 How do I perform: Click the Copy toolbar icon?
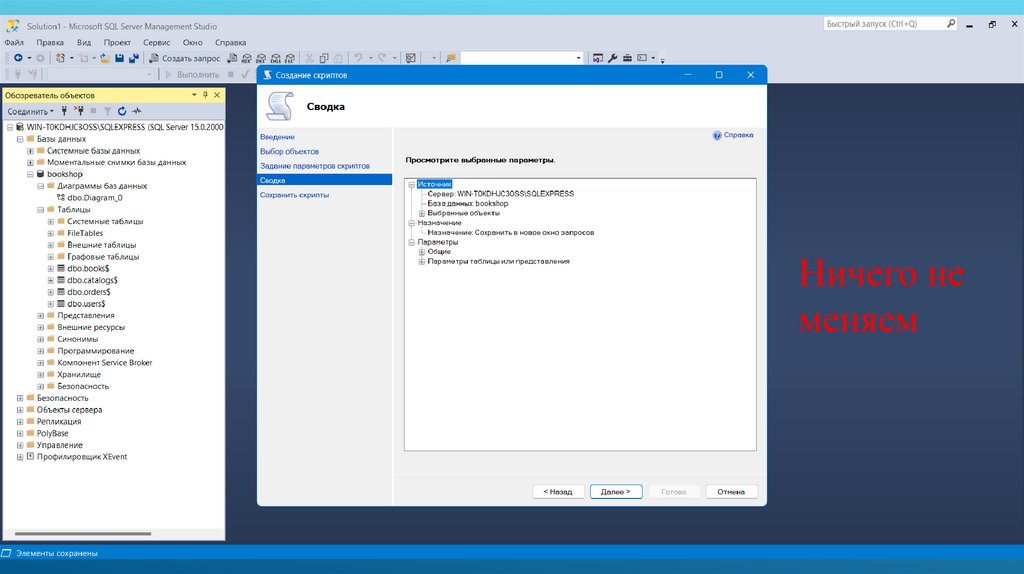(324, 58)
